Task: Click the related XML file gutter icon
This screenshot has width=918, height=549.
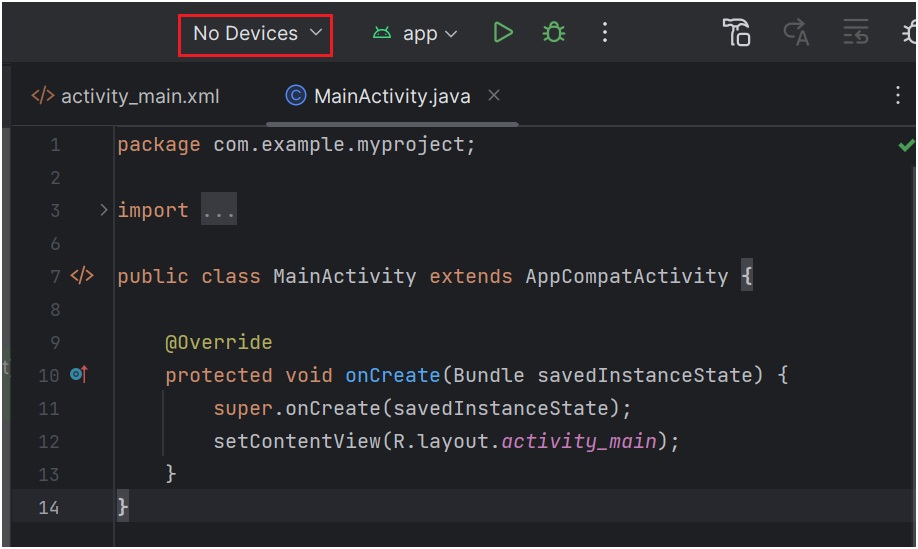Action: 82,276
